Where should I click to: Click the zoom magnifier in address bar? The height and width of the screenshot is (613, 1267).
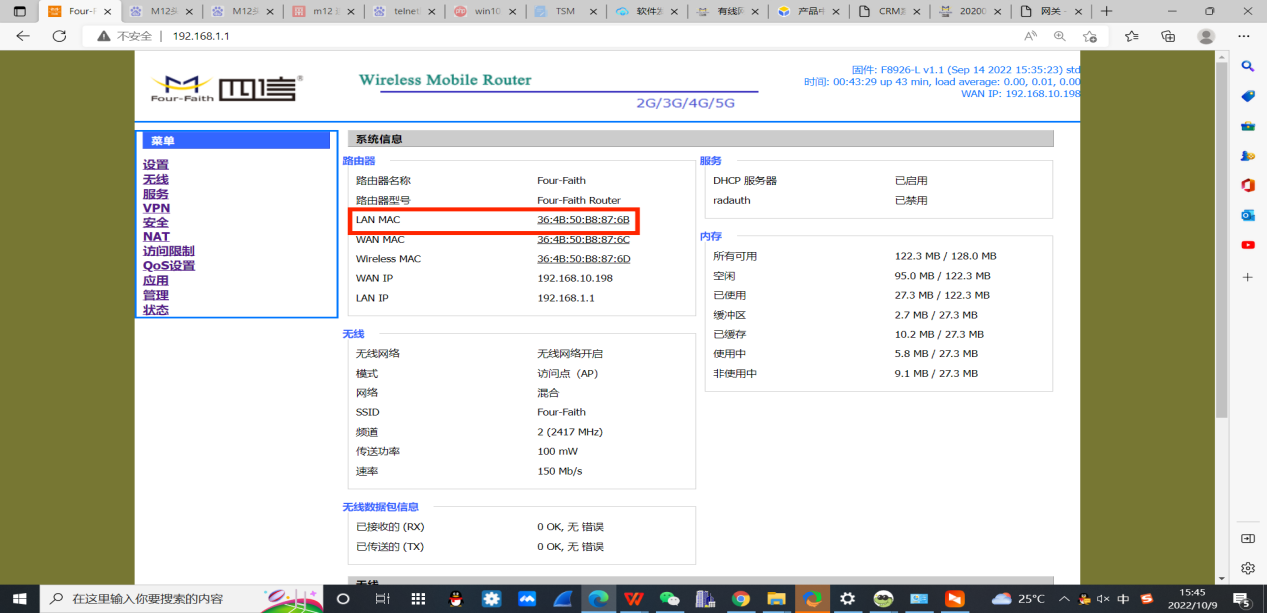pos(1060,36)
